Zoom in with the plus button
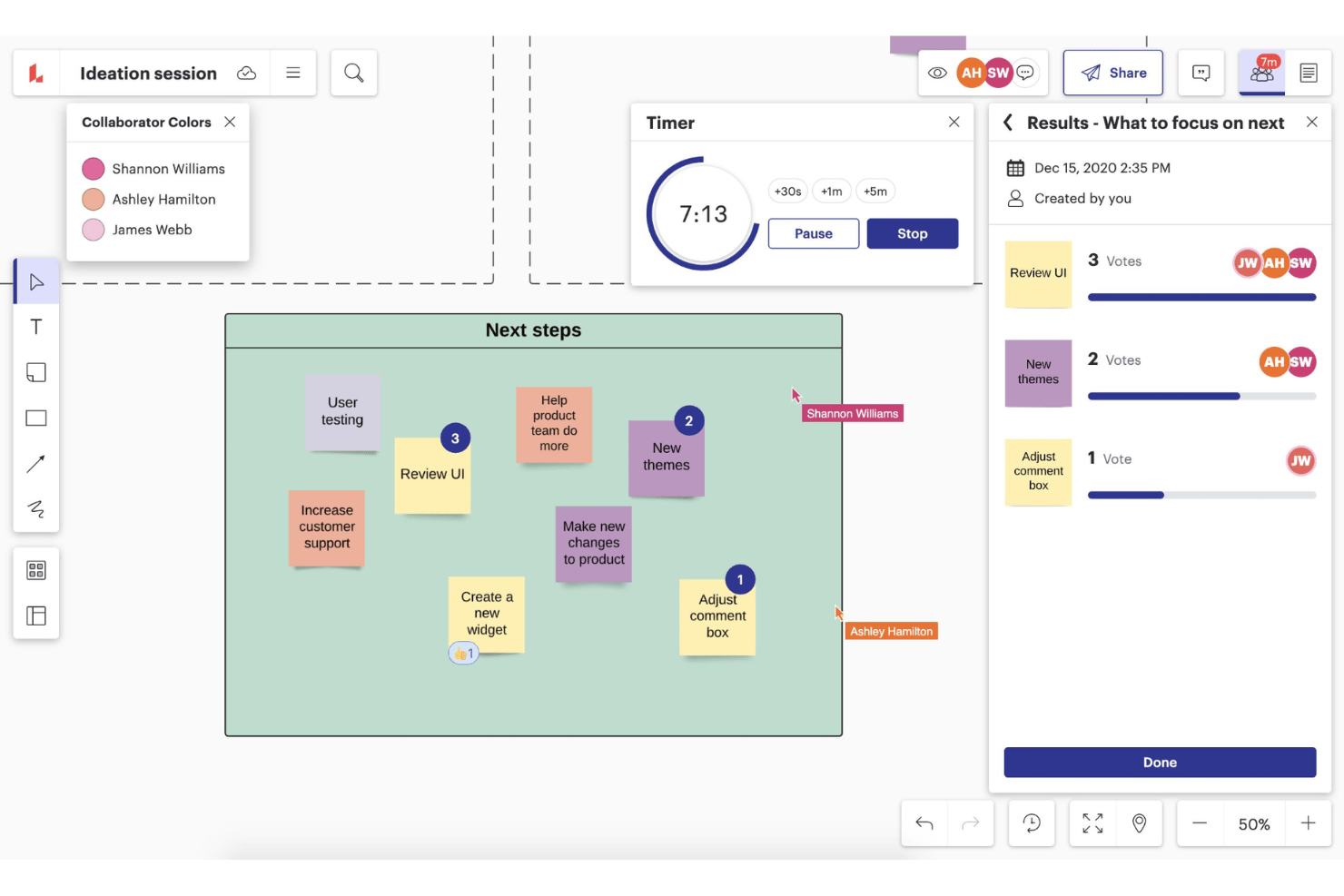Screen dimensions: 1344x896 pyautogui.click(x=1308, y=823)
